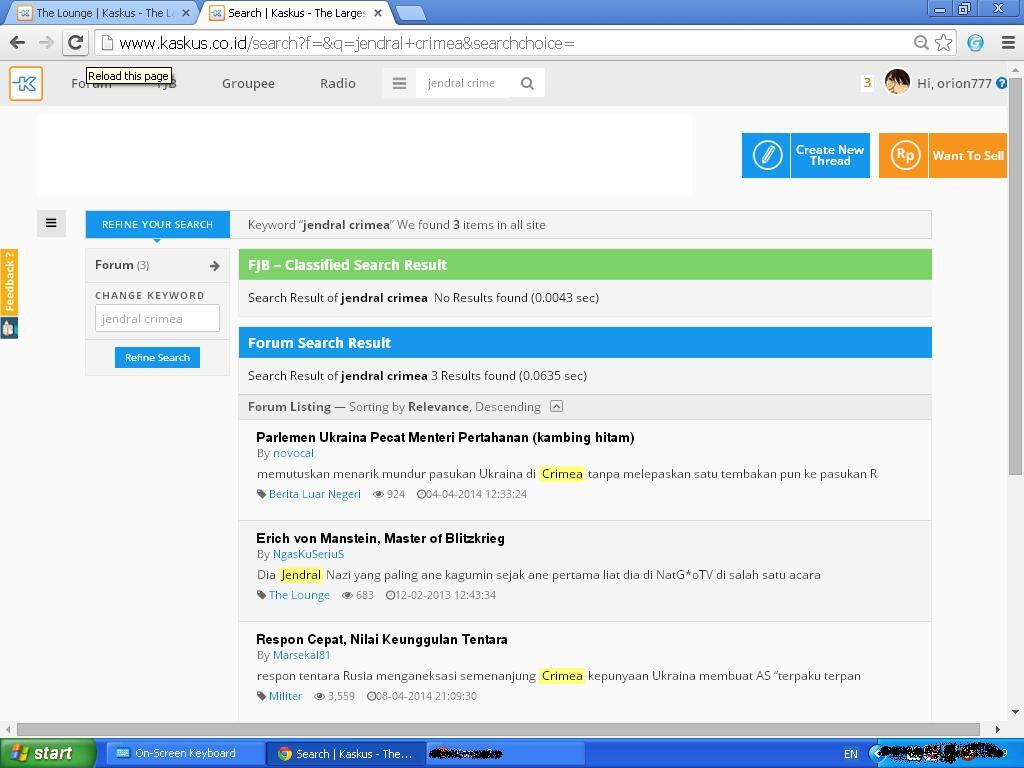Viewport: 1024px width, 768px height.
Task: Expand the Forum (3) filter arrow
Action: pos(214,266)
